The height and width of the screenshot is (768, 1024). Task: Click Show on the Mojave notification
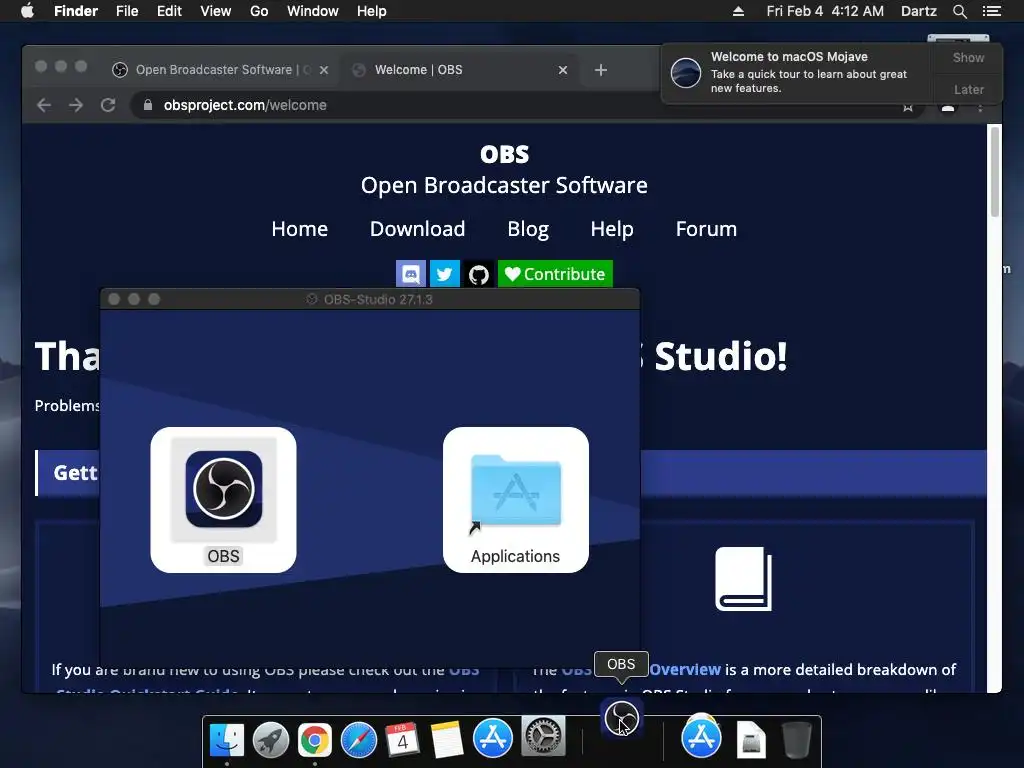pos(968,58)
